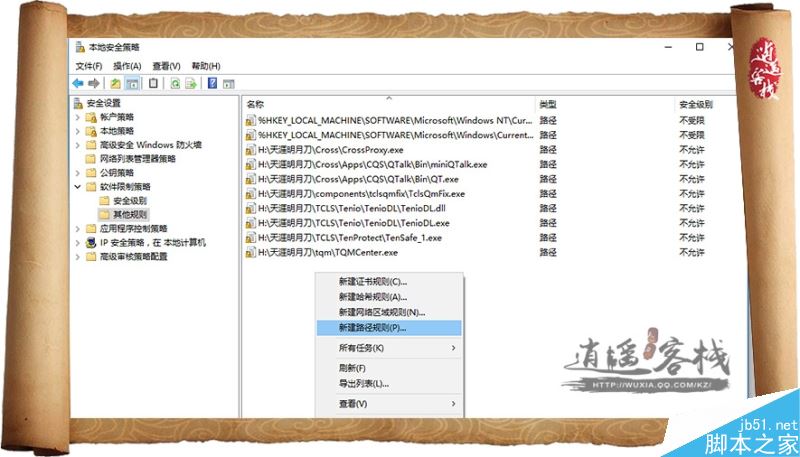Click 路径 in the QT.exe row
Screen dimensions: 800x457
548,180
